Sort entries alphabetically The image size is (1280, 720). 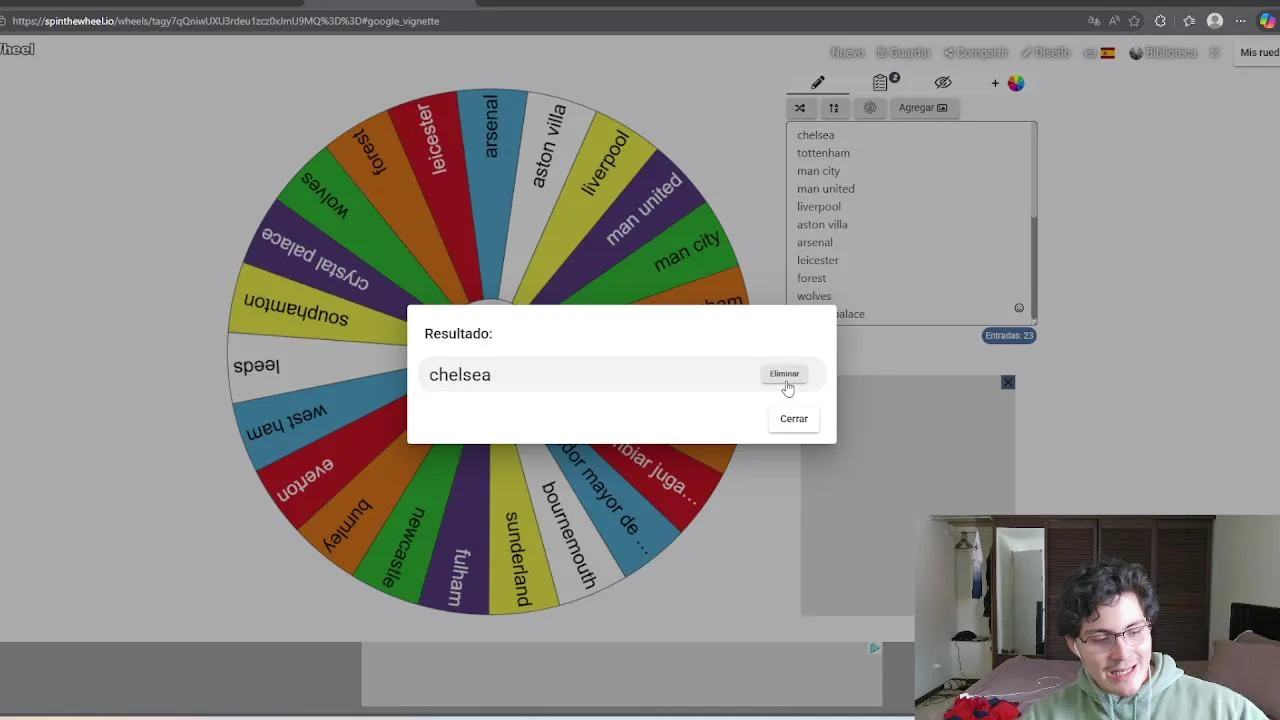(833, 108)
